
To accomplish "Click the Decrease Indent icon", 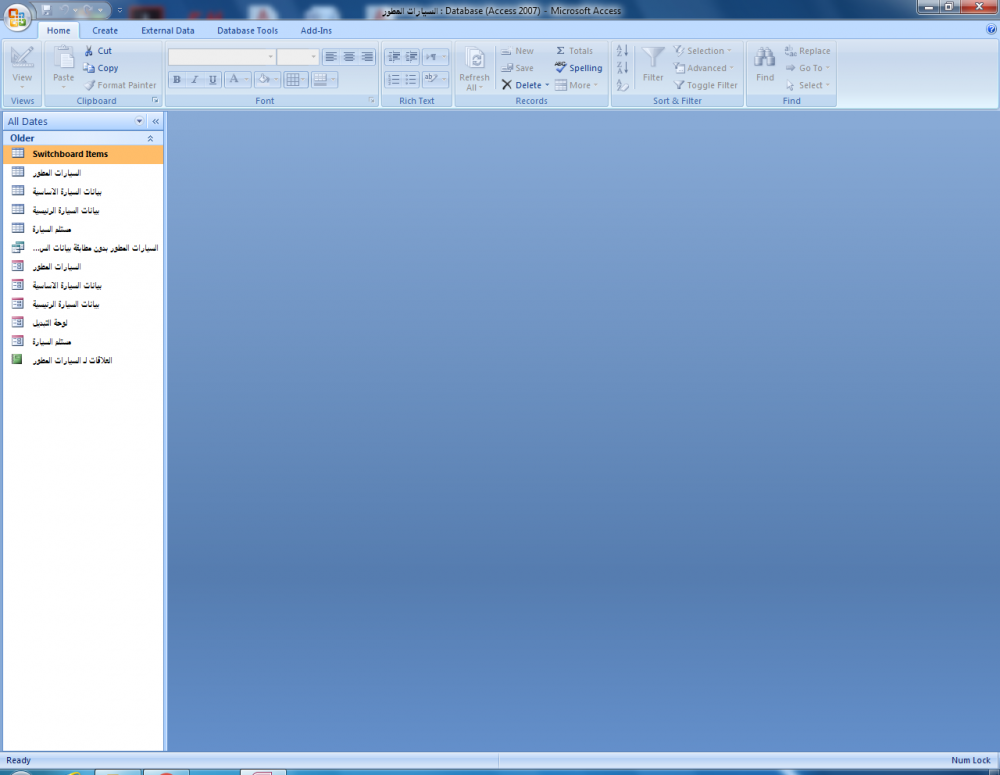I will pos(393,57).
